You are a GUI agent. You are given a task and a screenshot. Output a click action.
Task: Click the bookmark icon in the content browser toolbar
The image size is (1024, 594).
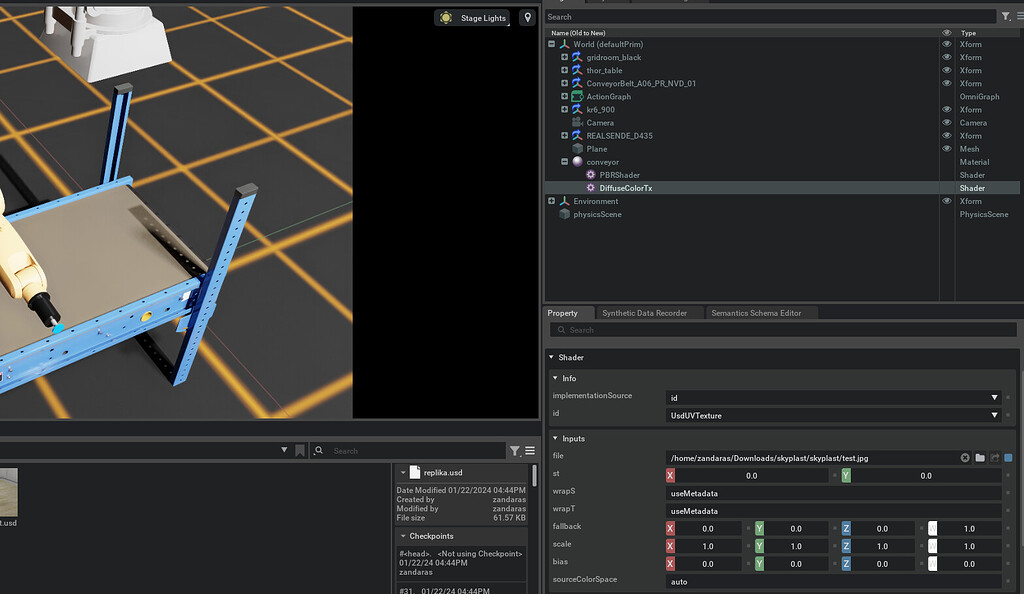point(299,450)
